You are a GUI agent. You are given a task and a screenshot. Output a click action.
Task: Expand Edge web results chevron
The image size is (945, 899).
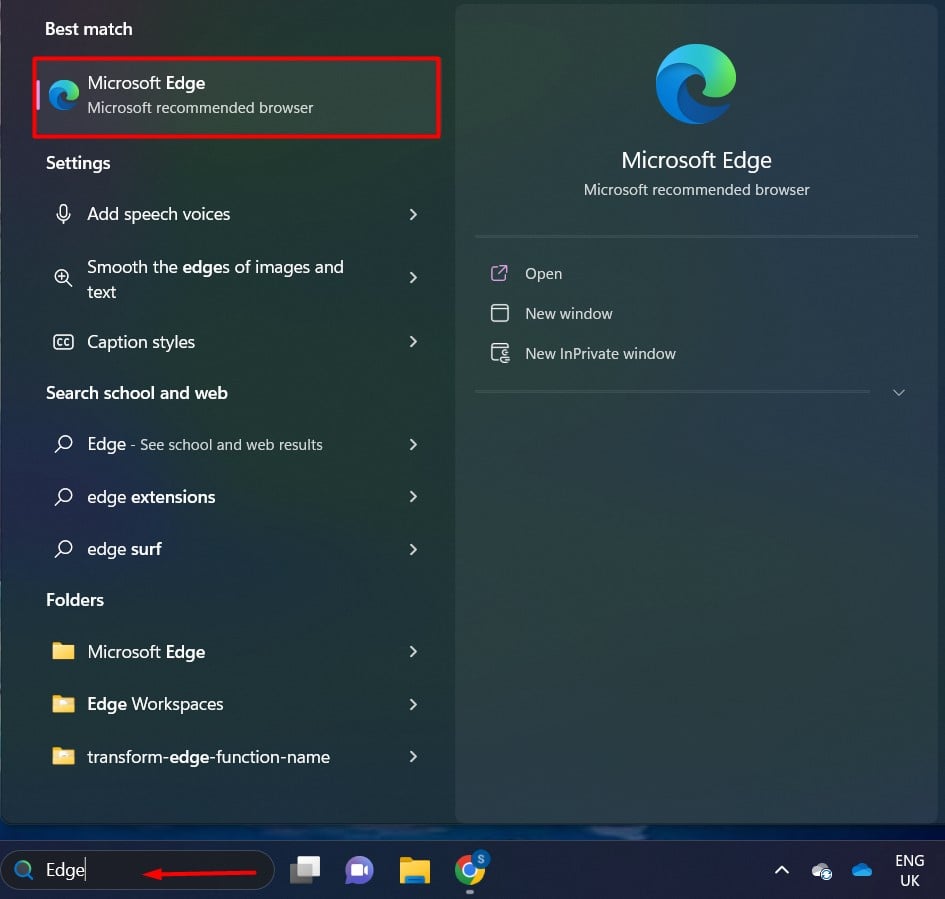tap(413, 445)
